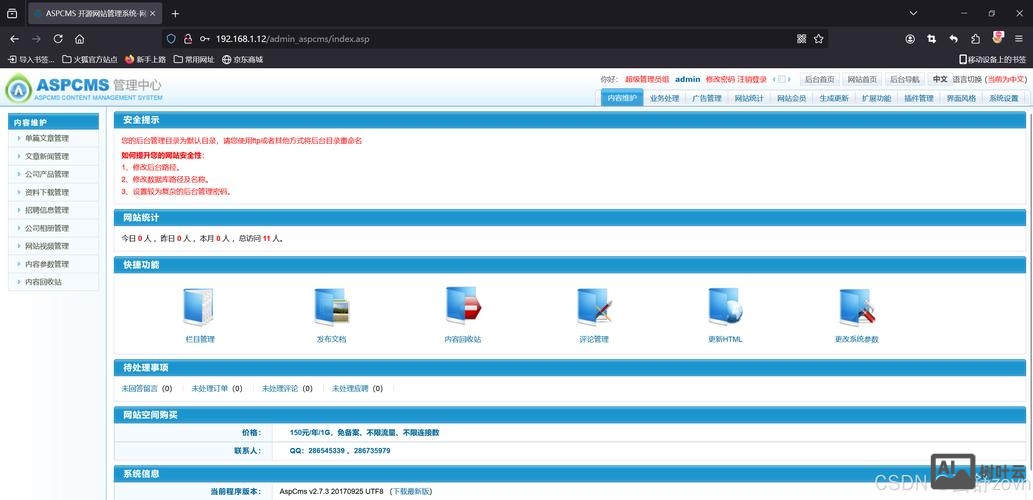This screenshot has height=500, width=1033.
Task: Click the shield tracking protection icon
Action: point(171,39)
